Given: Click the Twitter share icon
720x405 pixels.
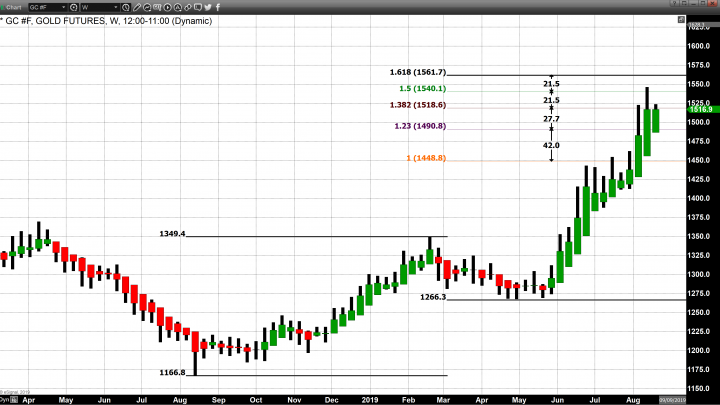Looking at the screenshot, I should click(x=208, y=7).
